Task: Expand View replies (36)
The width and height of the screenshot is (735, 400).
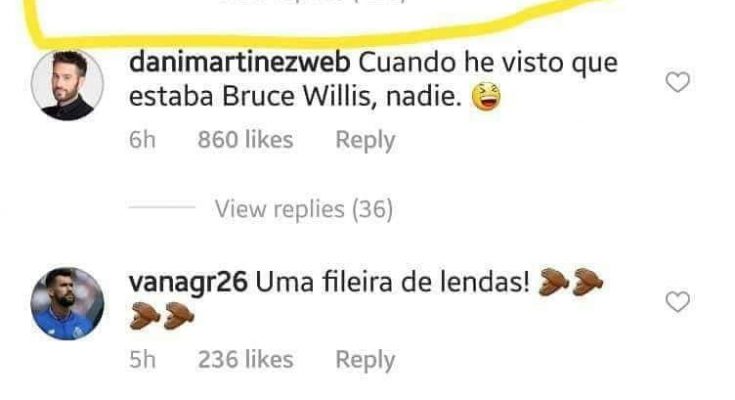Action: [304, 209]
